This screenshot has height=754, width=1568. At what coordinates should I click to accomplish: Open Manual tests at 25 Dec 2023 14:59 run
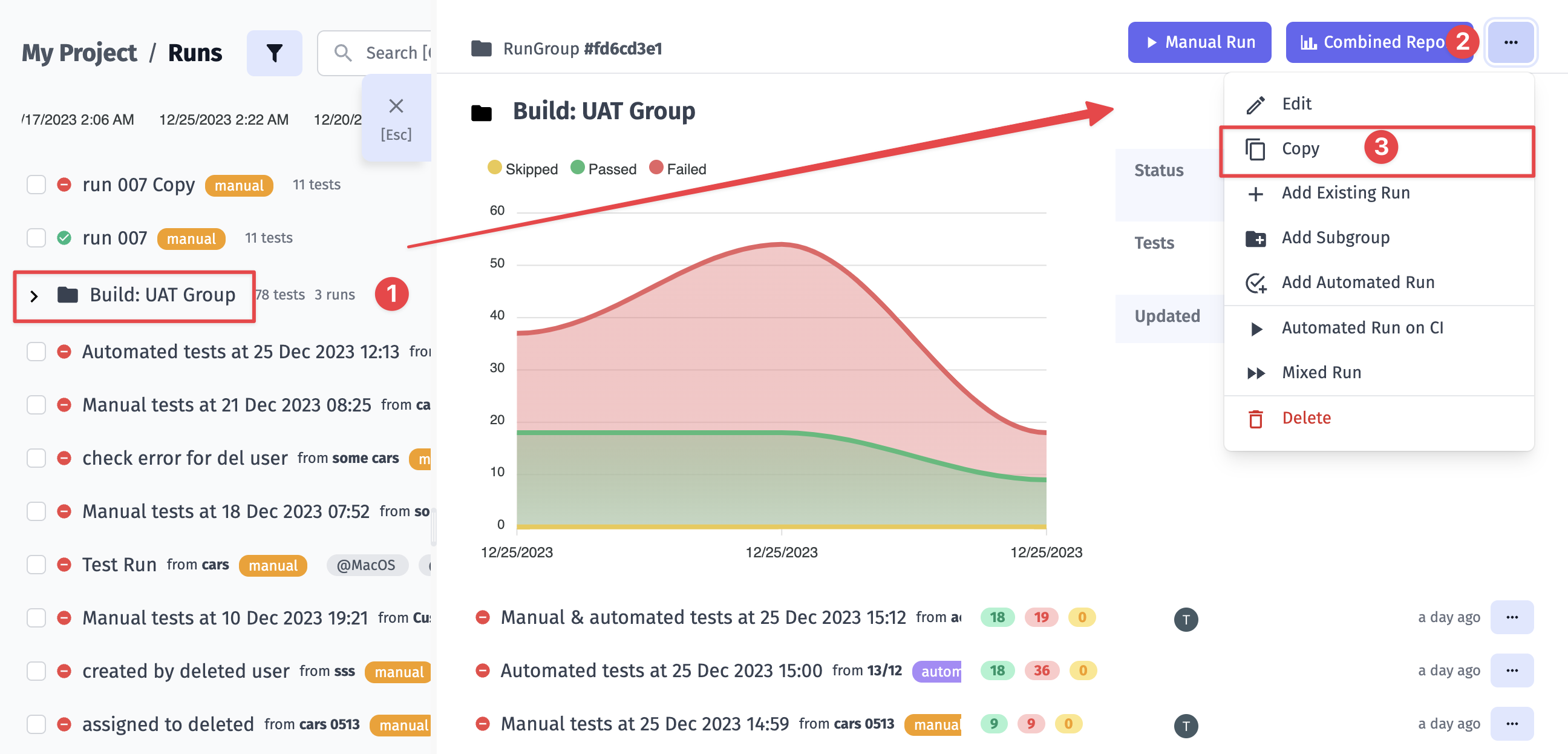pos(645,724)
